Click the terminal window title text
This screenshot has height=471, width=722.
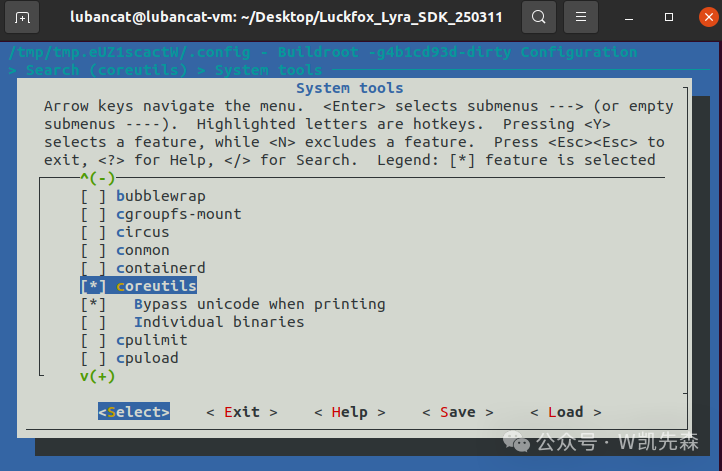pos(290,18)
